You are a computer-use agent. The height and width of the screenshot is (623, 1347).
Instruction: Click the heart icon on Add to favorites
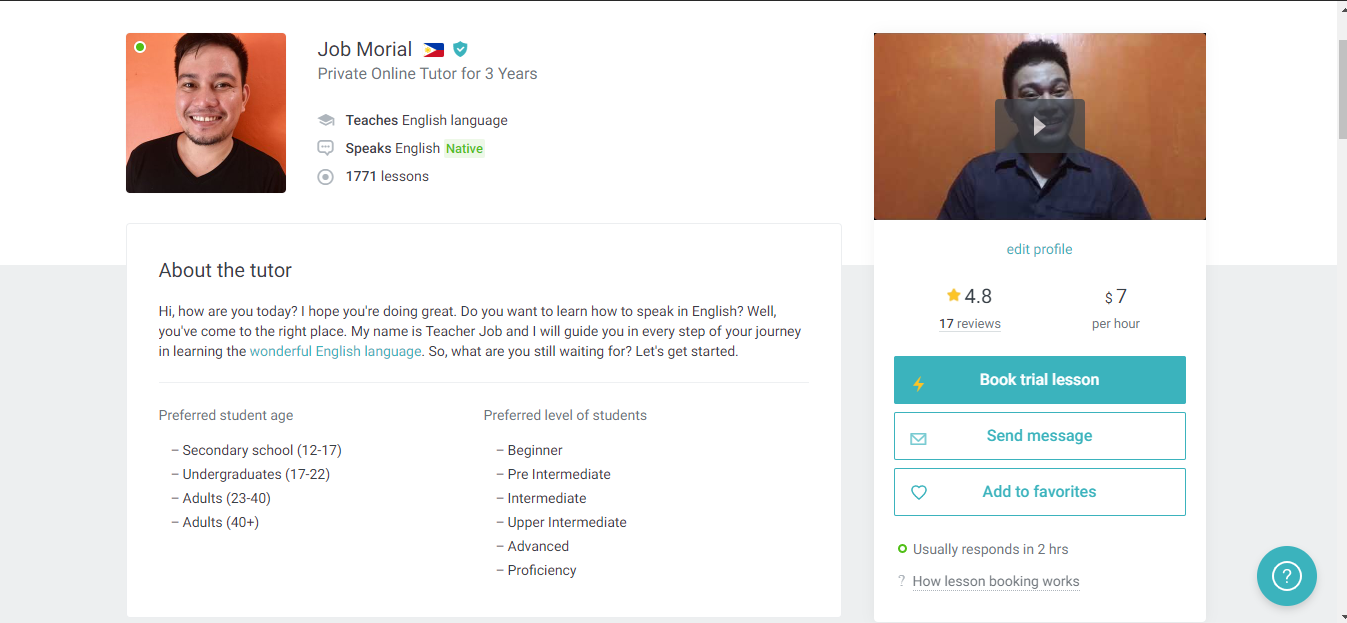pos(919,492)
